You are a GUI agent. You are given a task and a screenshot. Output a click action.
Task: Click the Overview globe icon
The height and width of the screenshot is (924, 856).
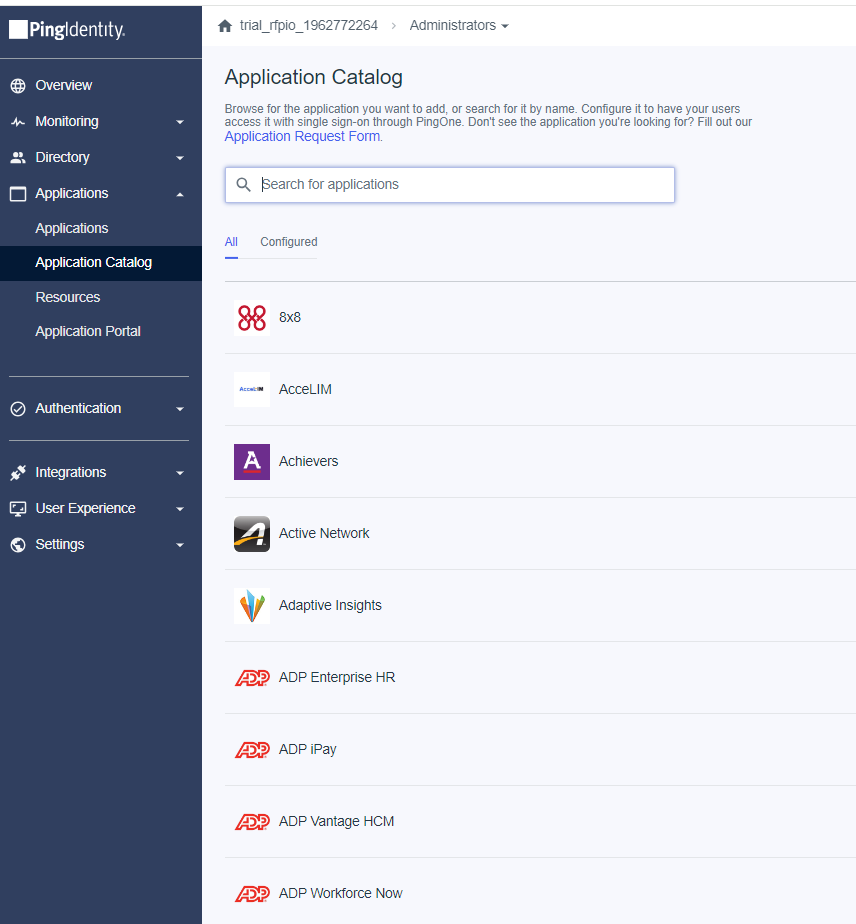click(x=18, y=85)
